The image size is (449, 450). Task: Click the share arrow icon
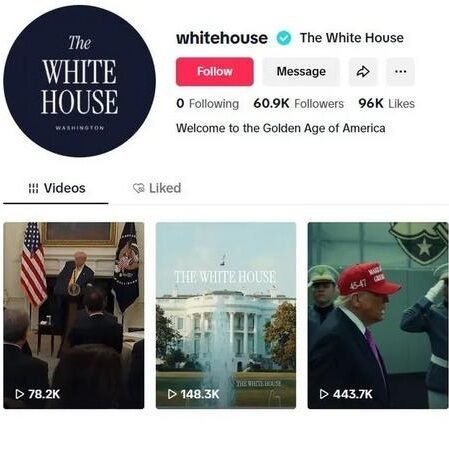coord(363,72)
